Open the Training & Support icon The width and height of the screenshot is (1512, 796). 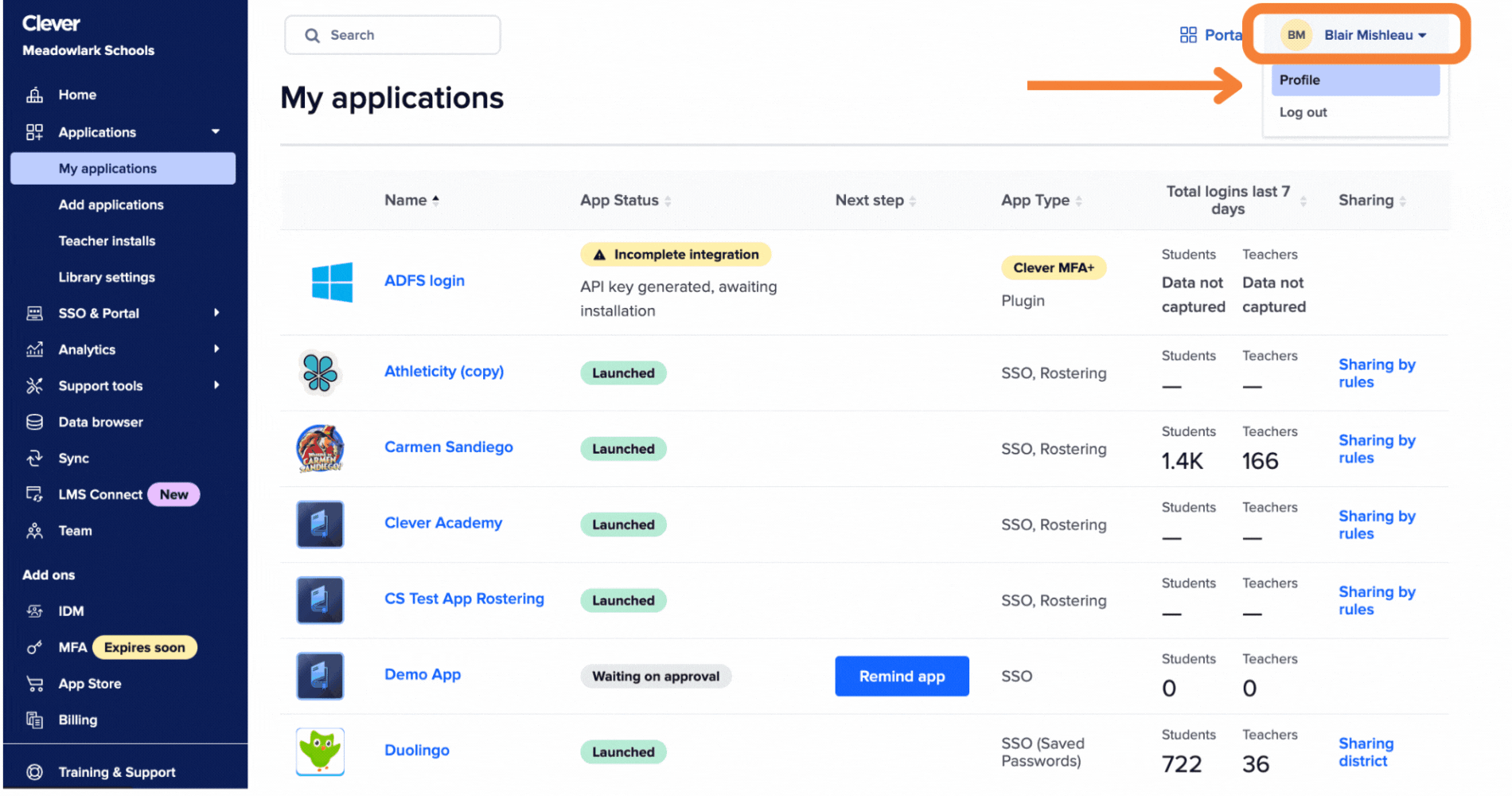click(35, 771)
